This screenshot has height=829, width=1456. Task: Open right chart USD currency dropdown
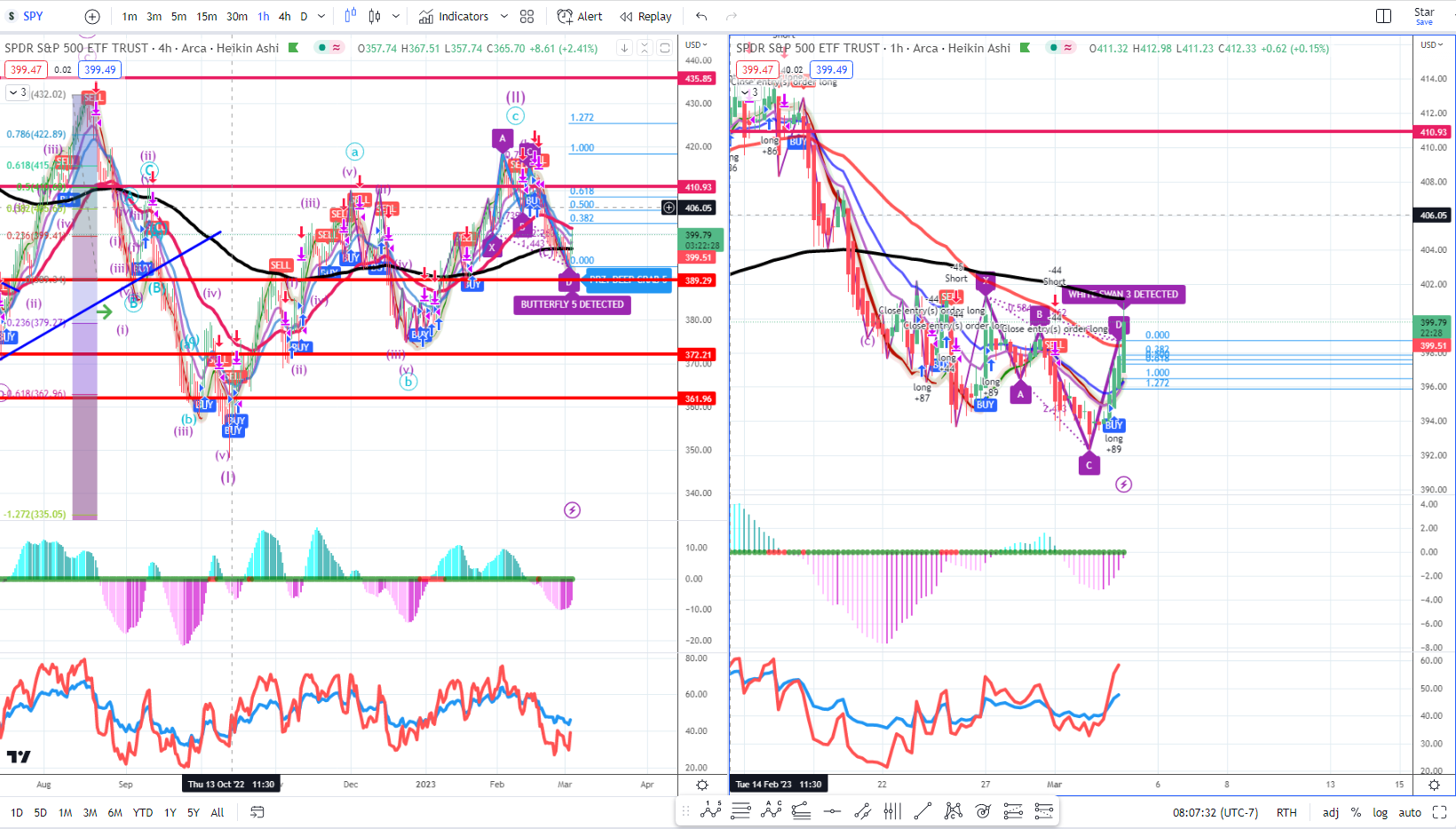pyautogui.click(x=1431, y=44)
